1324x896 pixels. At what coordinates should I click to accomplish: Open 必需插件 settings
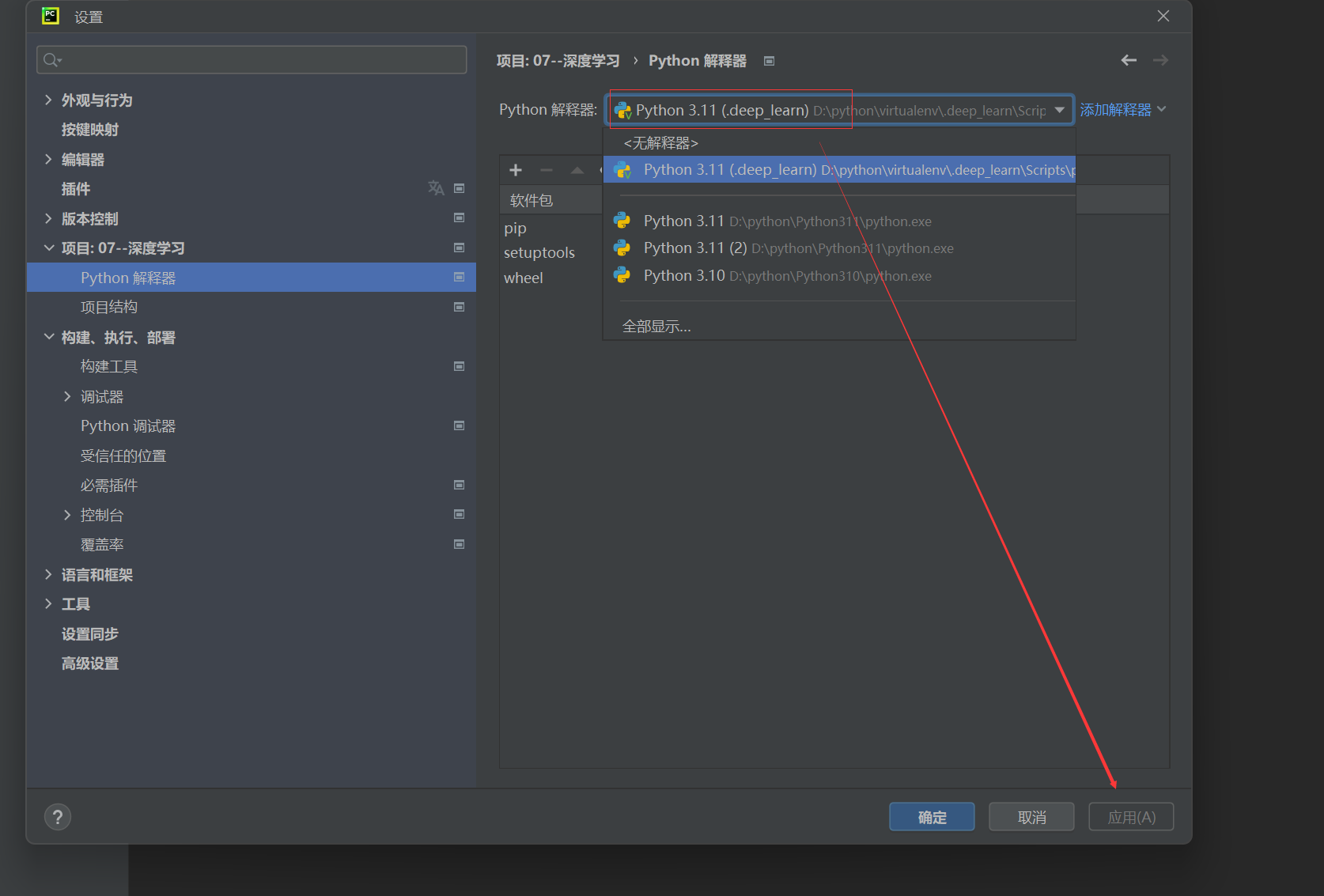(x=109, y=485)
